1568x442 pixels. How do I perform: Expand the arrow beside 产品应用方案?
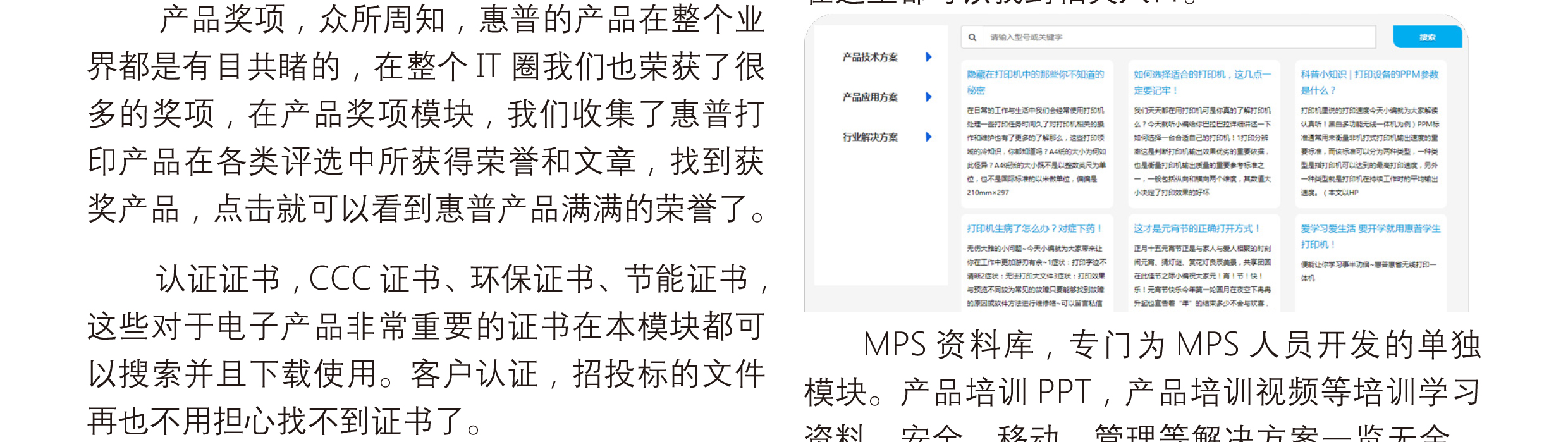tap(929, 97)
